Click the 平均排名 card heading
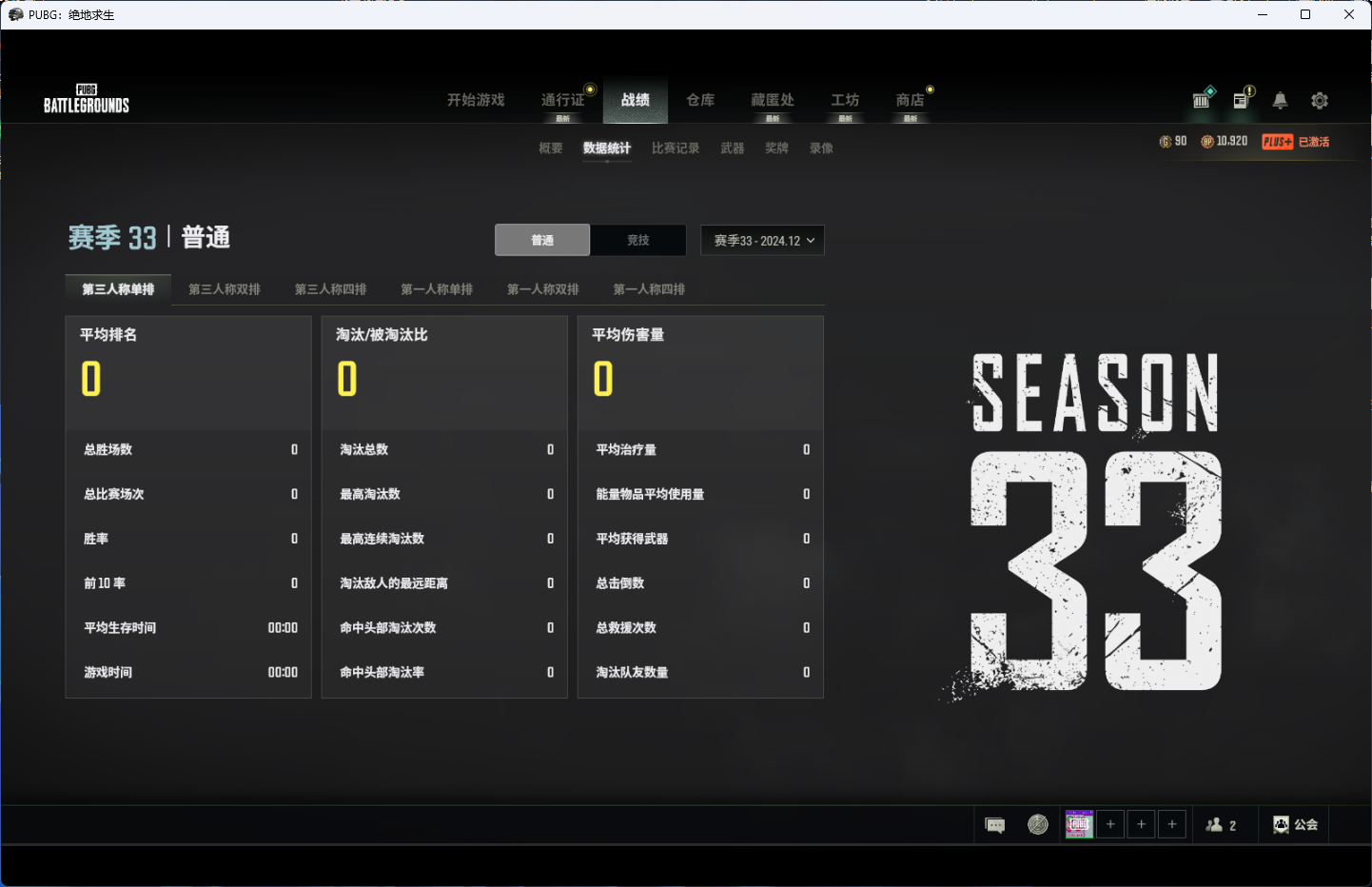 (108, 335)
